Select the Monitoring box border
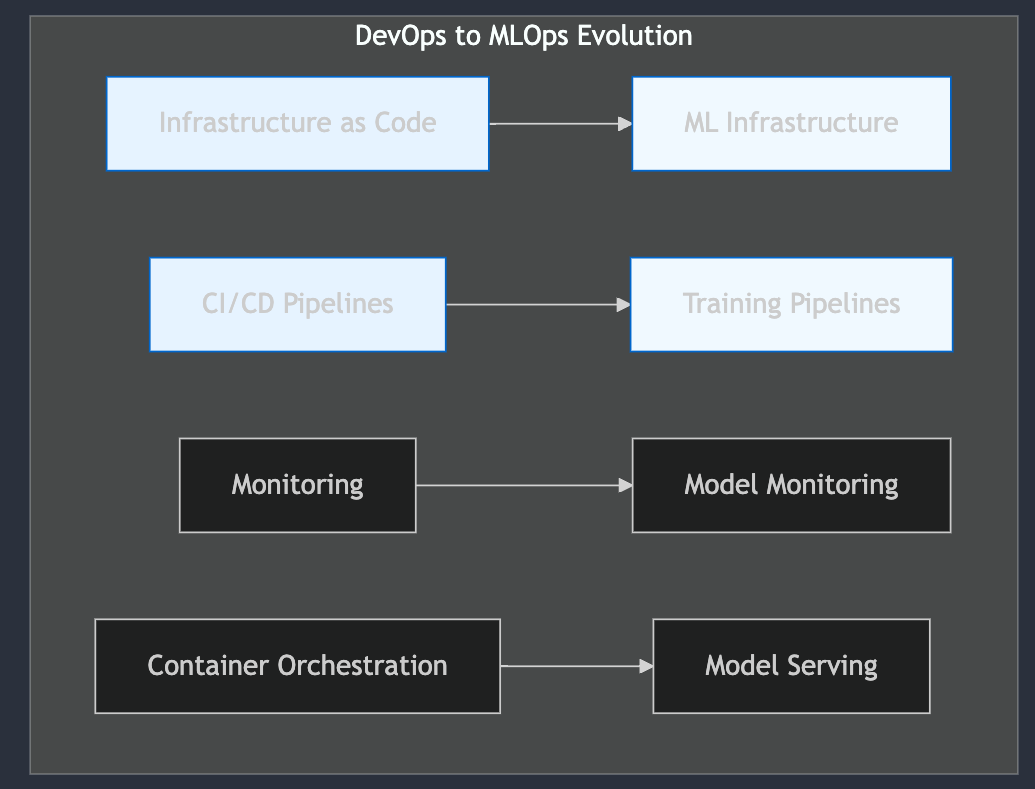The image size is (1035, 789). (297, 439)
